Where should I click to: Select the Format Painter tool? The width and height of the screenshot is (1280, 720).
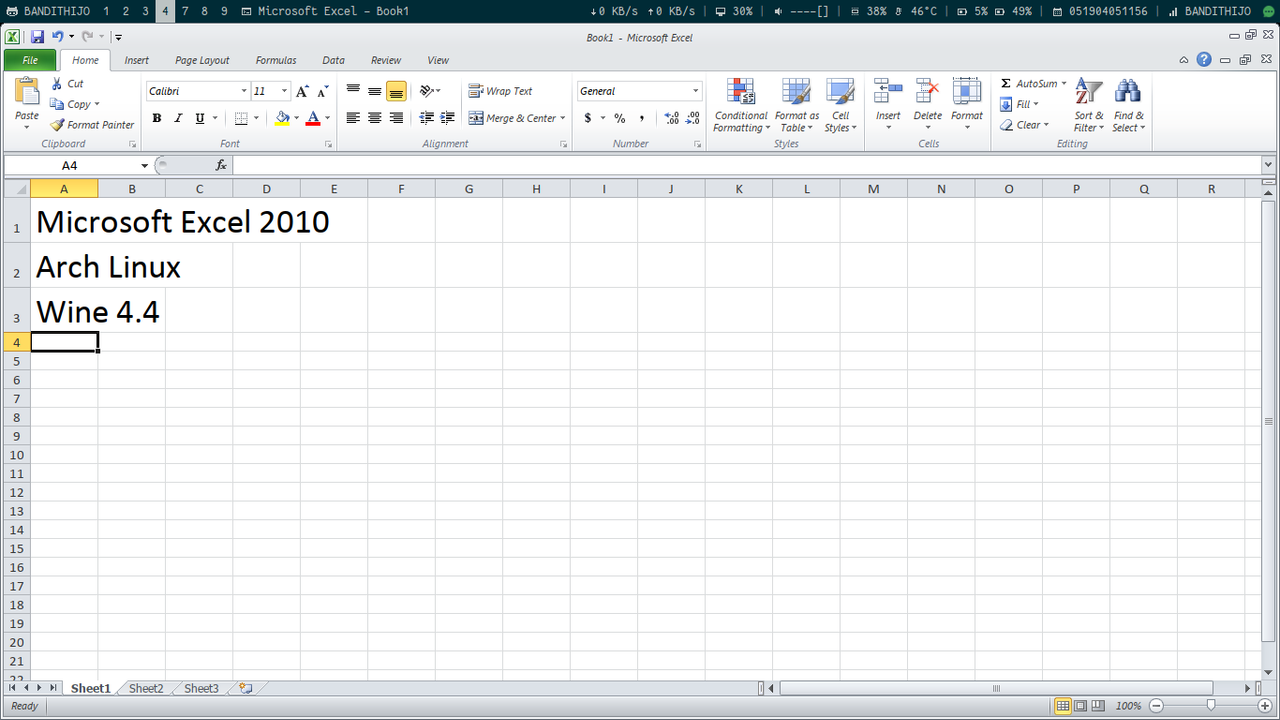92,125
